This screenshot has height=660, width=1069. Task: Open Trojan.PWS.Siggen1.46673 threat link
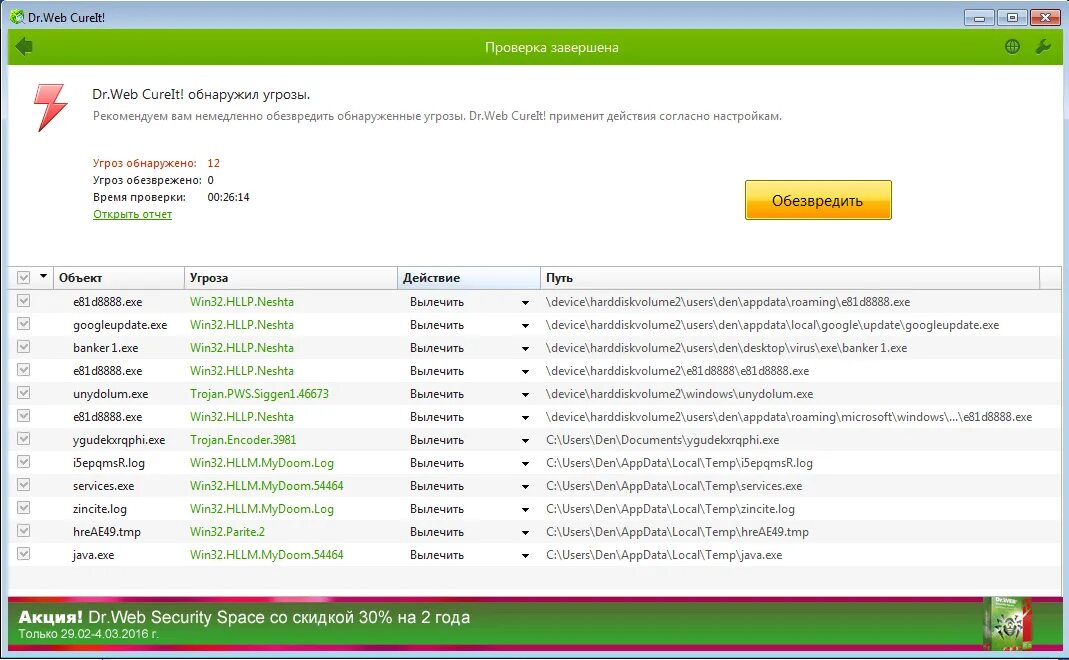[259, 393]
